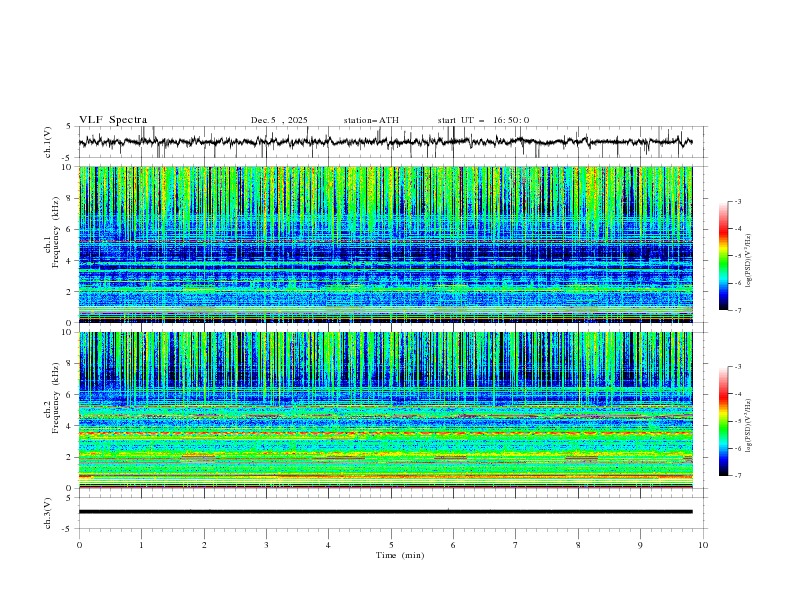Select the 1 minute tick label on time axis
This screenshot has width=792, height=612.
[141, 545]
